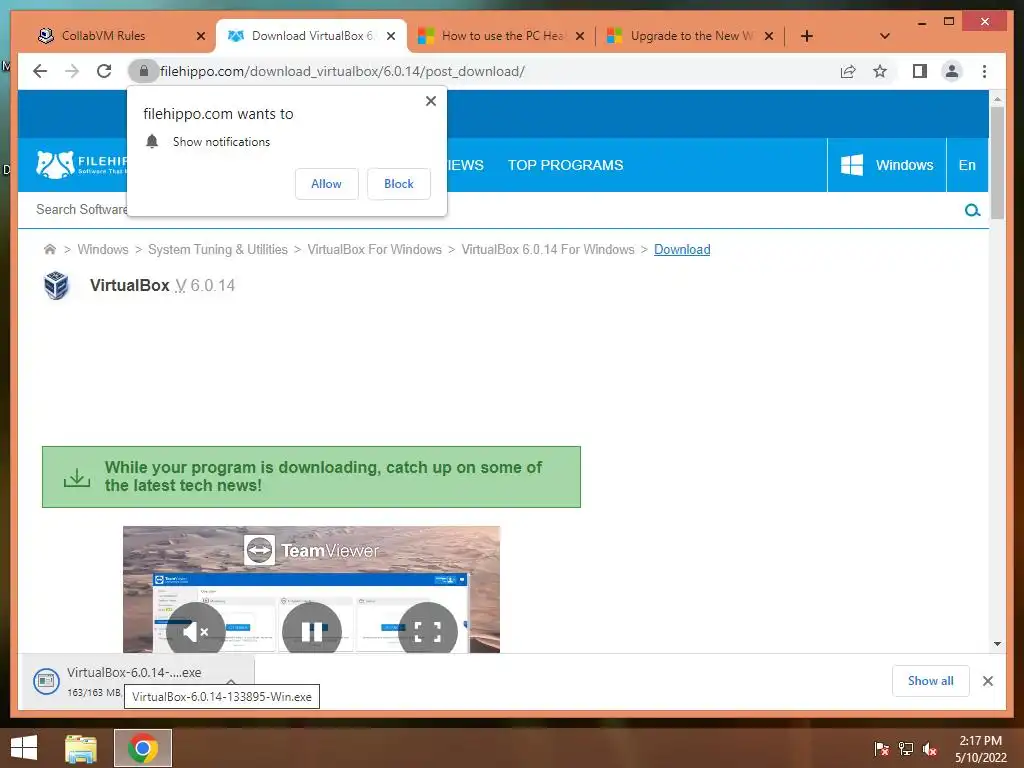
Task: Click the Chrome taskbar icon
Action: click(143, 748)
